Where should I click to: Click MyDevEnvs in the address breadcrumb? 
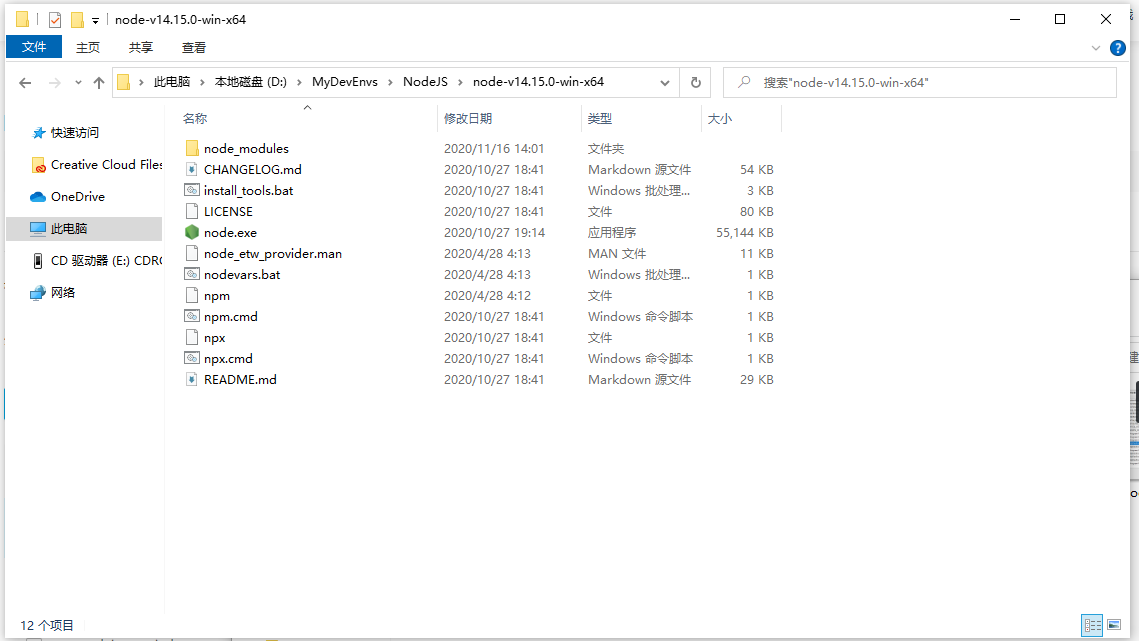pyautogui.click(x=345, y=82)
